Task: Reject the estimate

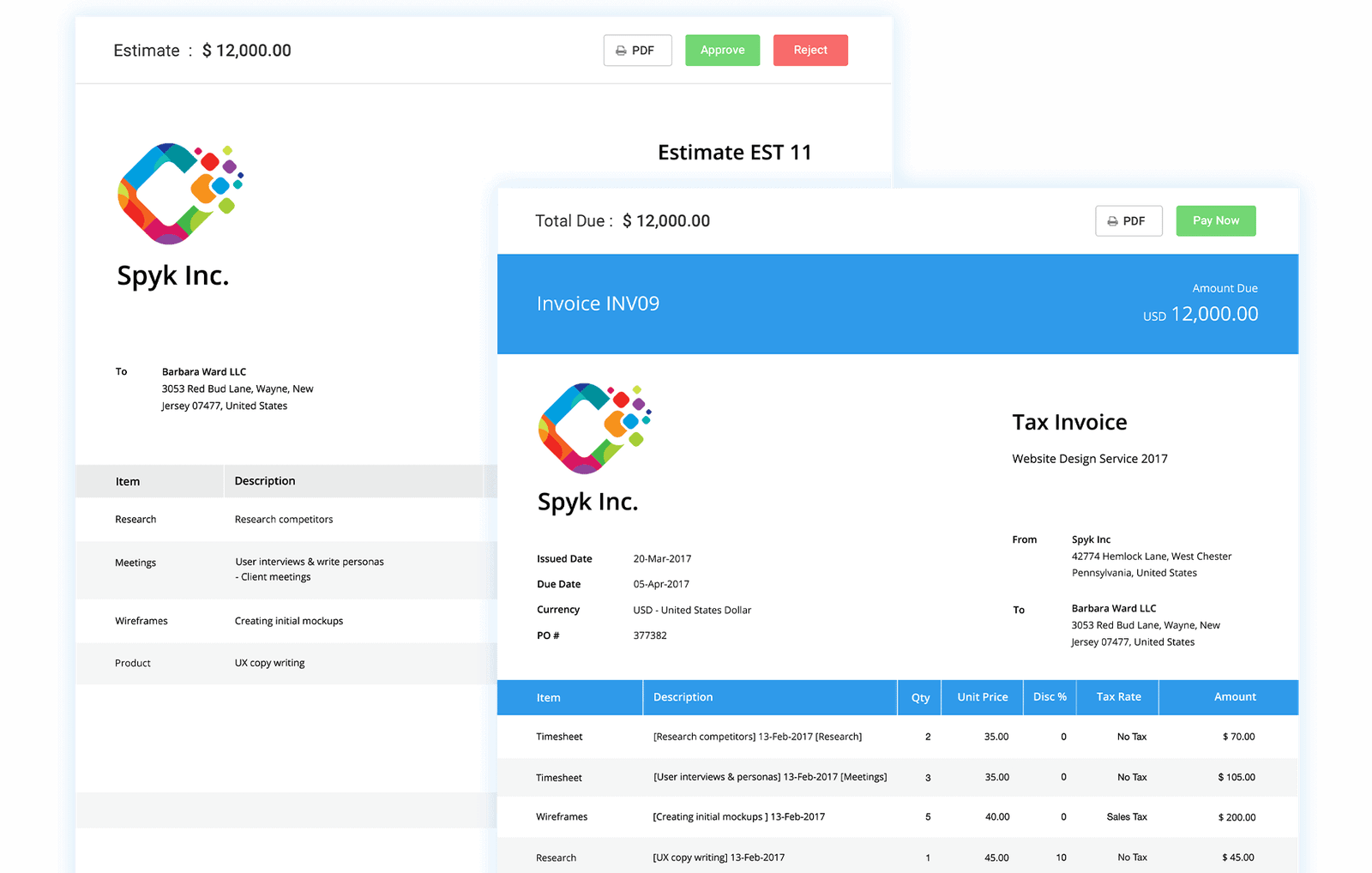Action: (x=809, y=51)
